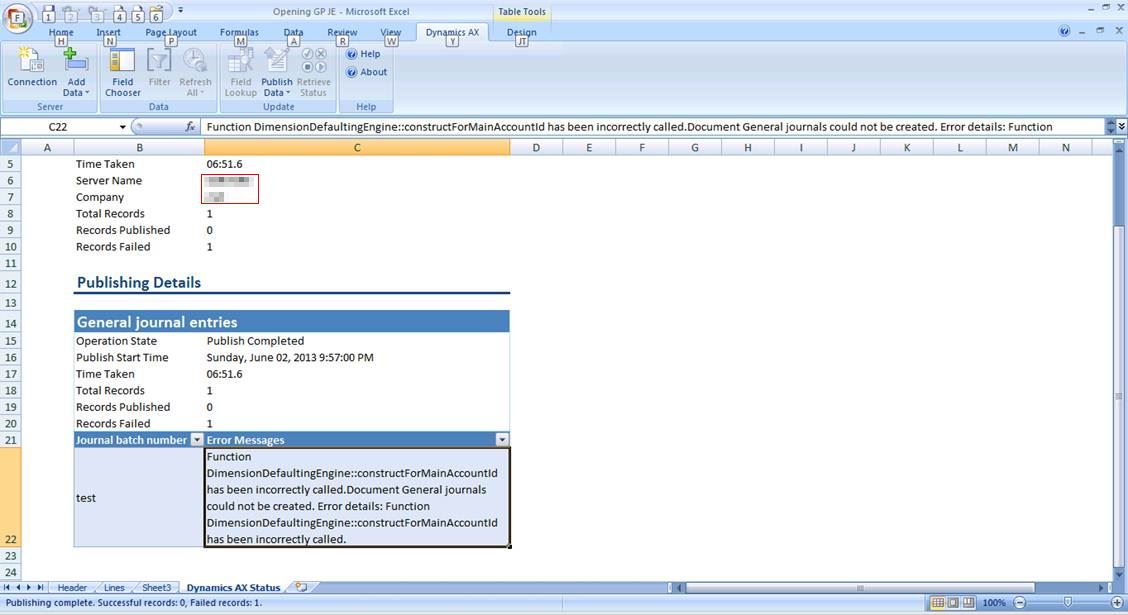Viewport: 1128px width, 615px height.
Task: Select the Dynamics AX ribbon tab
Action: 452,32
